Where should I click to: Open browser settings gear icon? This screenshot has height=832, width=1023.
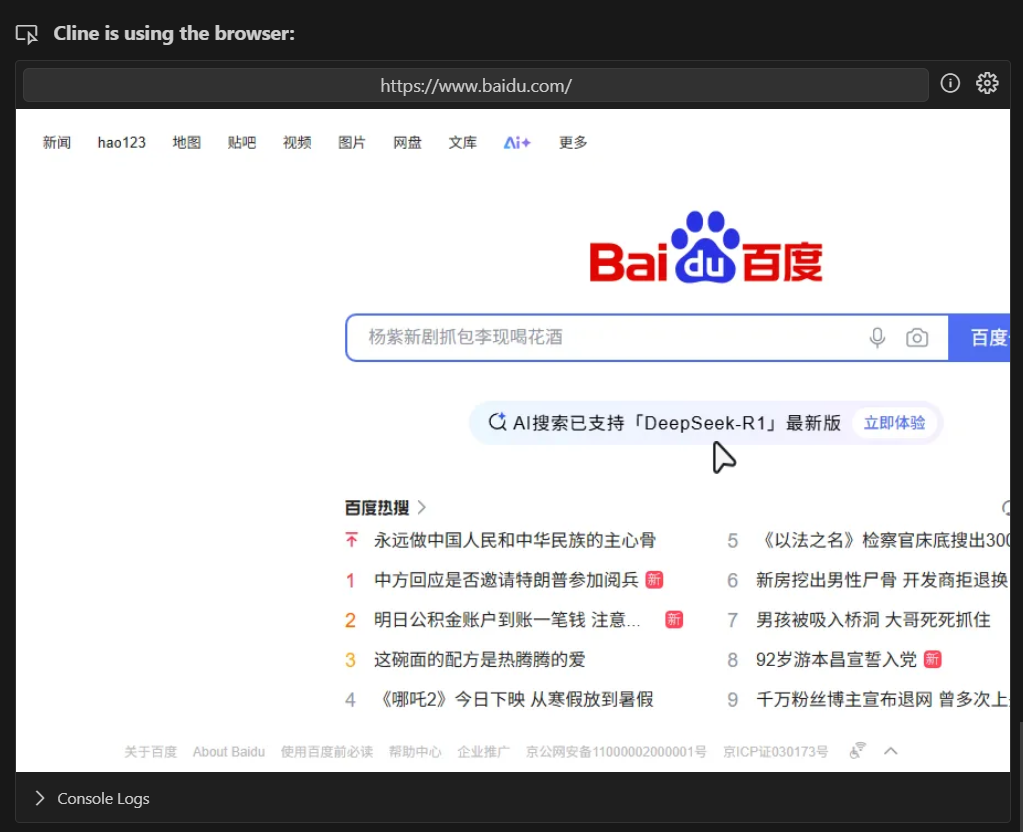click(986, 83)
